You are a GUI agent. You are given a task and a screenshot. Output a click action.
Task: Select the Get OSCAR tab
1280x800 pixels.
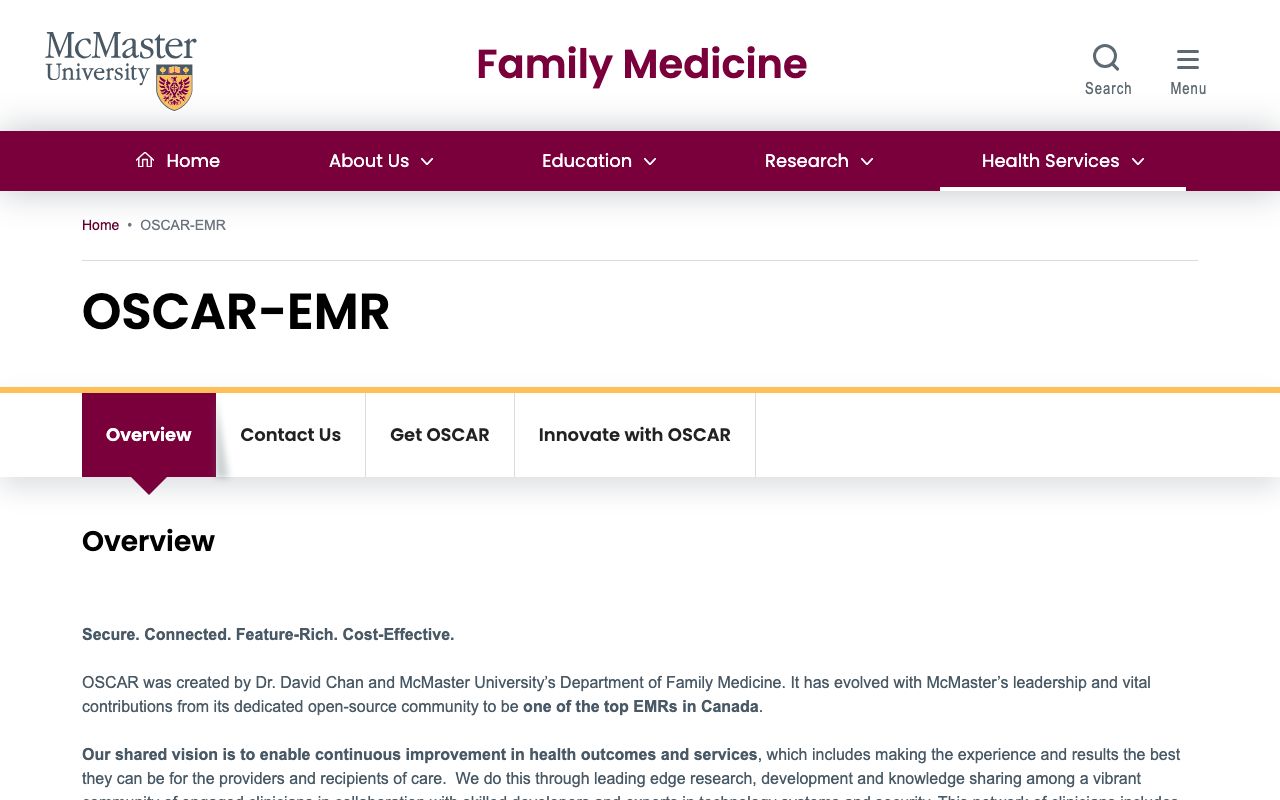point(439,435)
